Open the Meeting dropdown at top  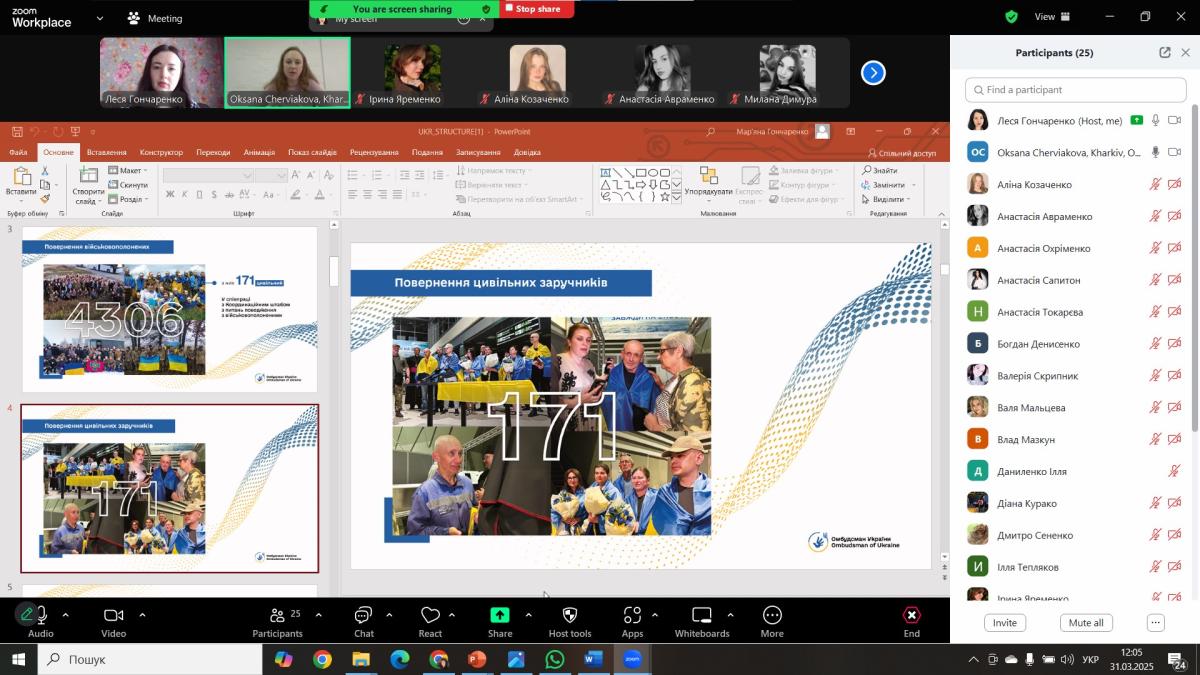pos(155,18)
